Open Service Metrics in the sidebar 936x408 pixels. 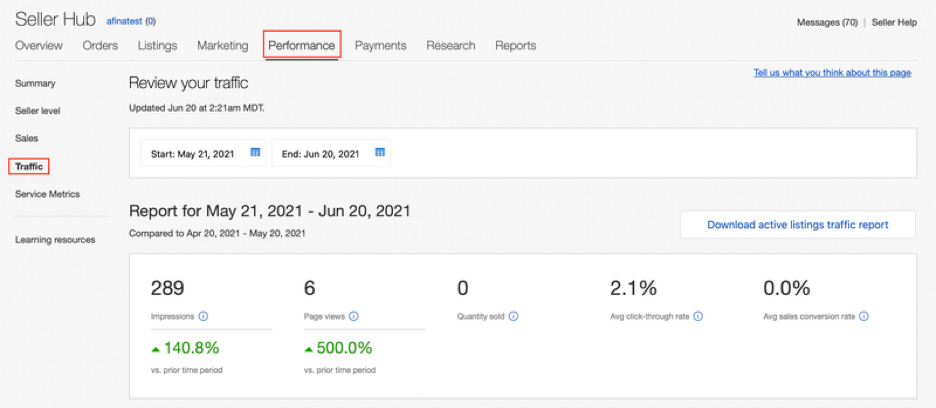tap(47, 194)
